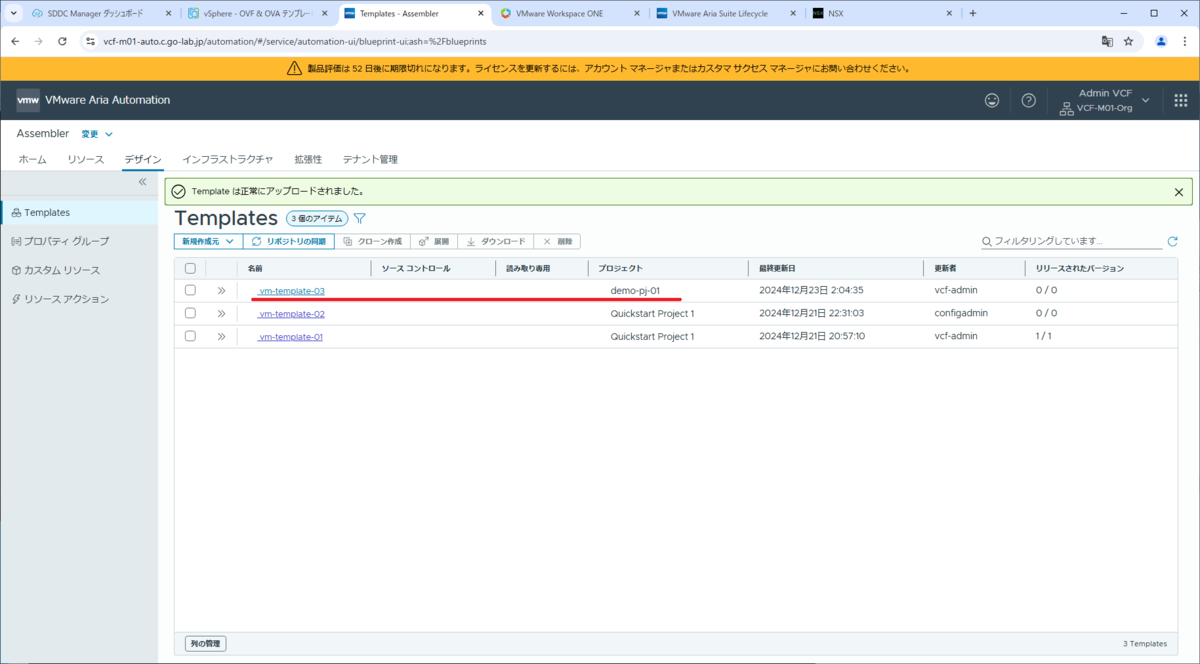Switch to the ホーム tab
This screenshot has height=664, width=1200.
pyautogui.click(x=32, y=159)
